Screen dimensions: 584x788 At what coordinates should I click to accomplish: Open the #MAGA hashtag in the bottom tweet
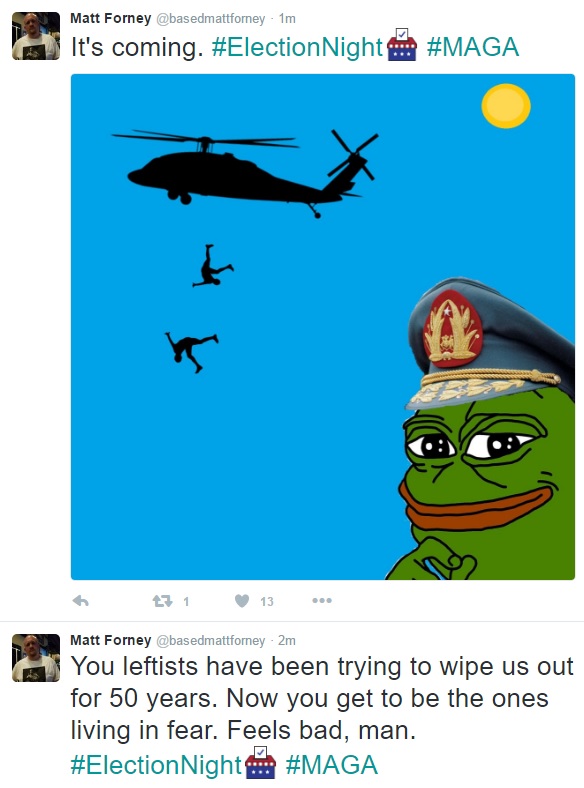pos(332,765)
